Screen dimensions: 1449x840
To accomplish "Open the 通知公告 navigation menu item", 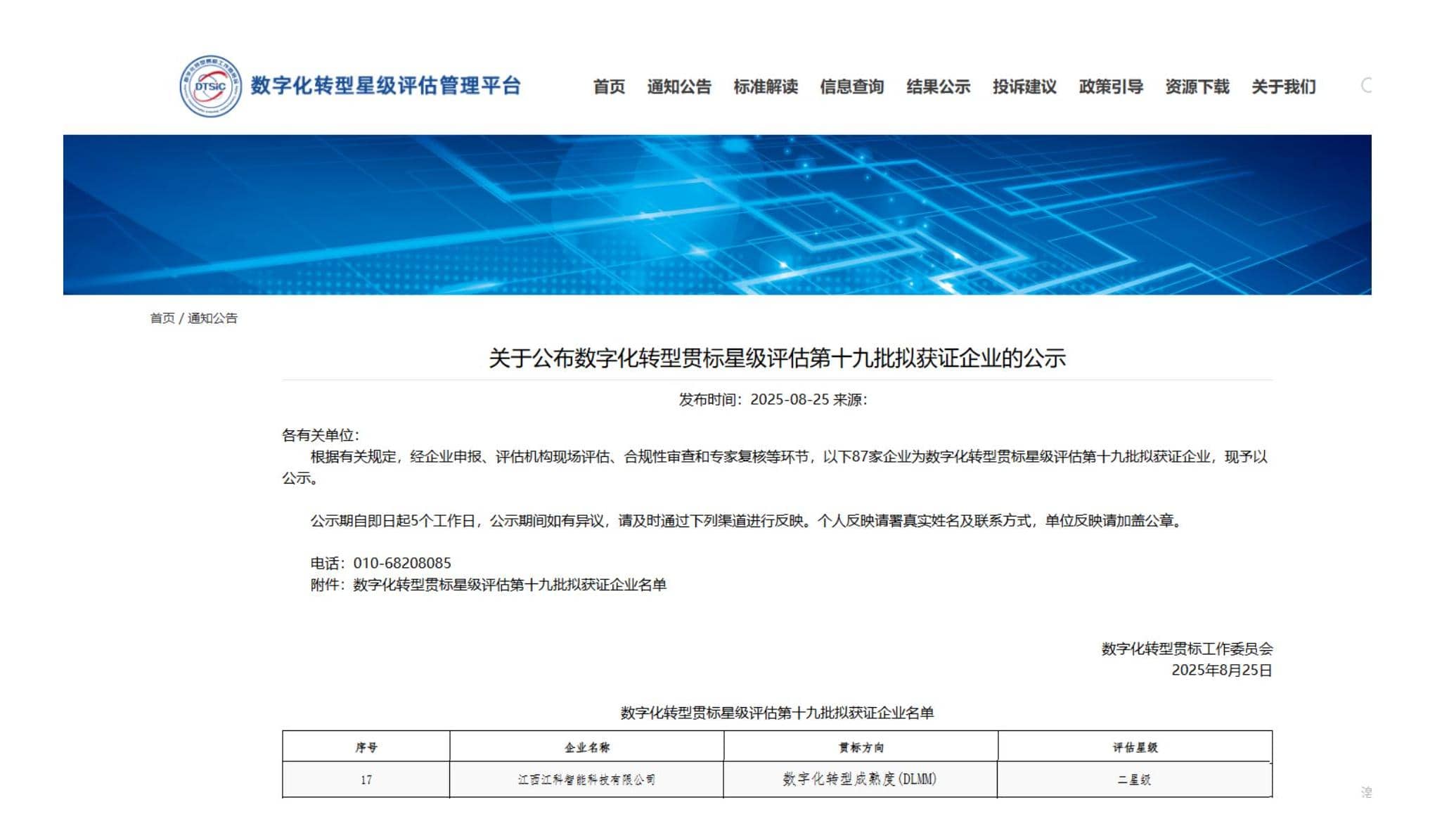I will [x=679, y=86].
